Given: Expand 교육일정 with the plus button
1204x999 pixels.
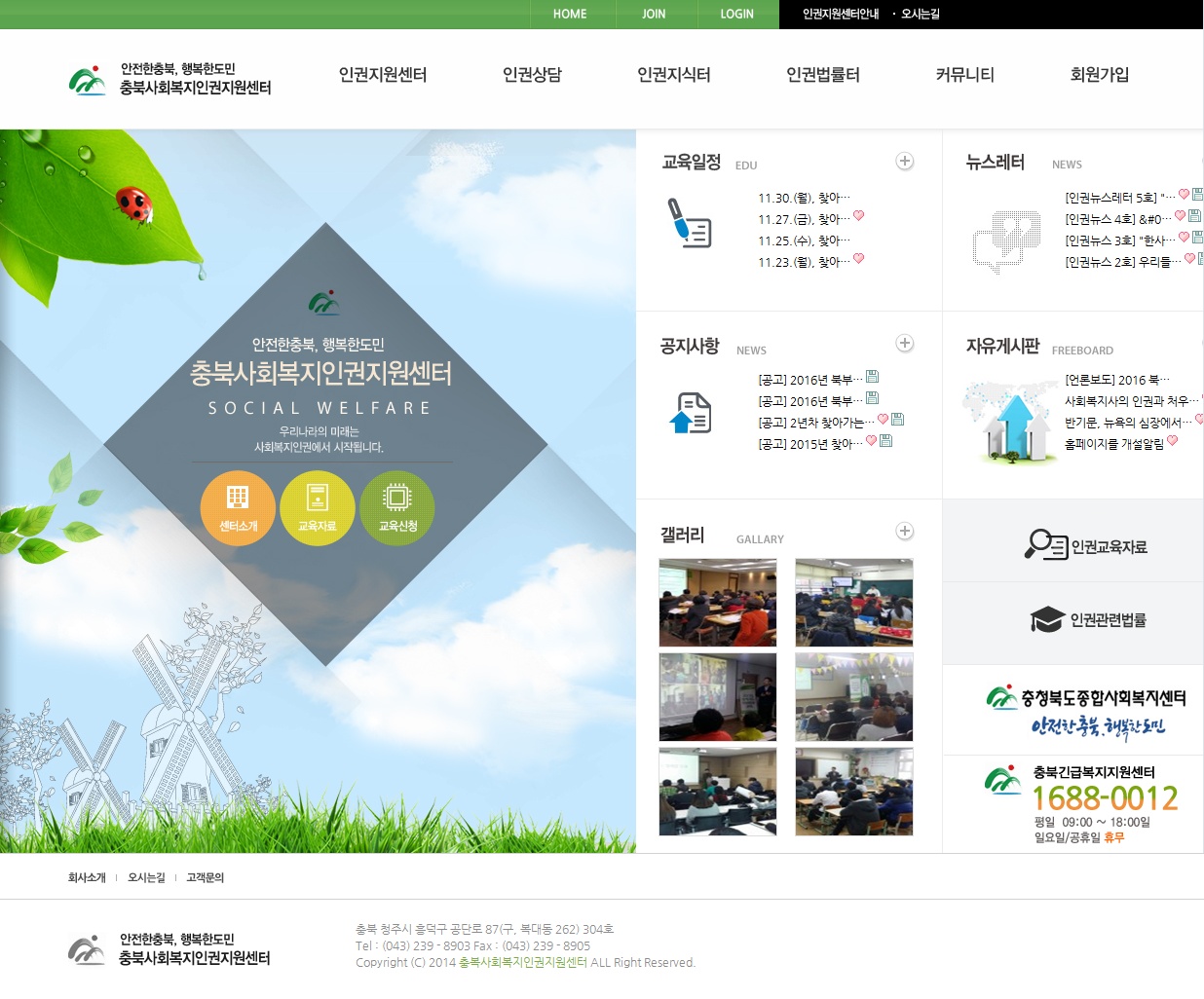Looking at the screenshot, I should 905,162.
